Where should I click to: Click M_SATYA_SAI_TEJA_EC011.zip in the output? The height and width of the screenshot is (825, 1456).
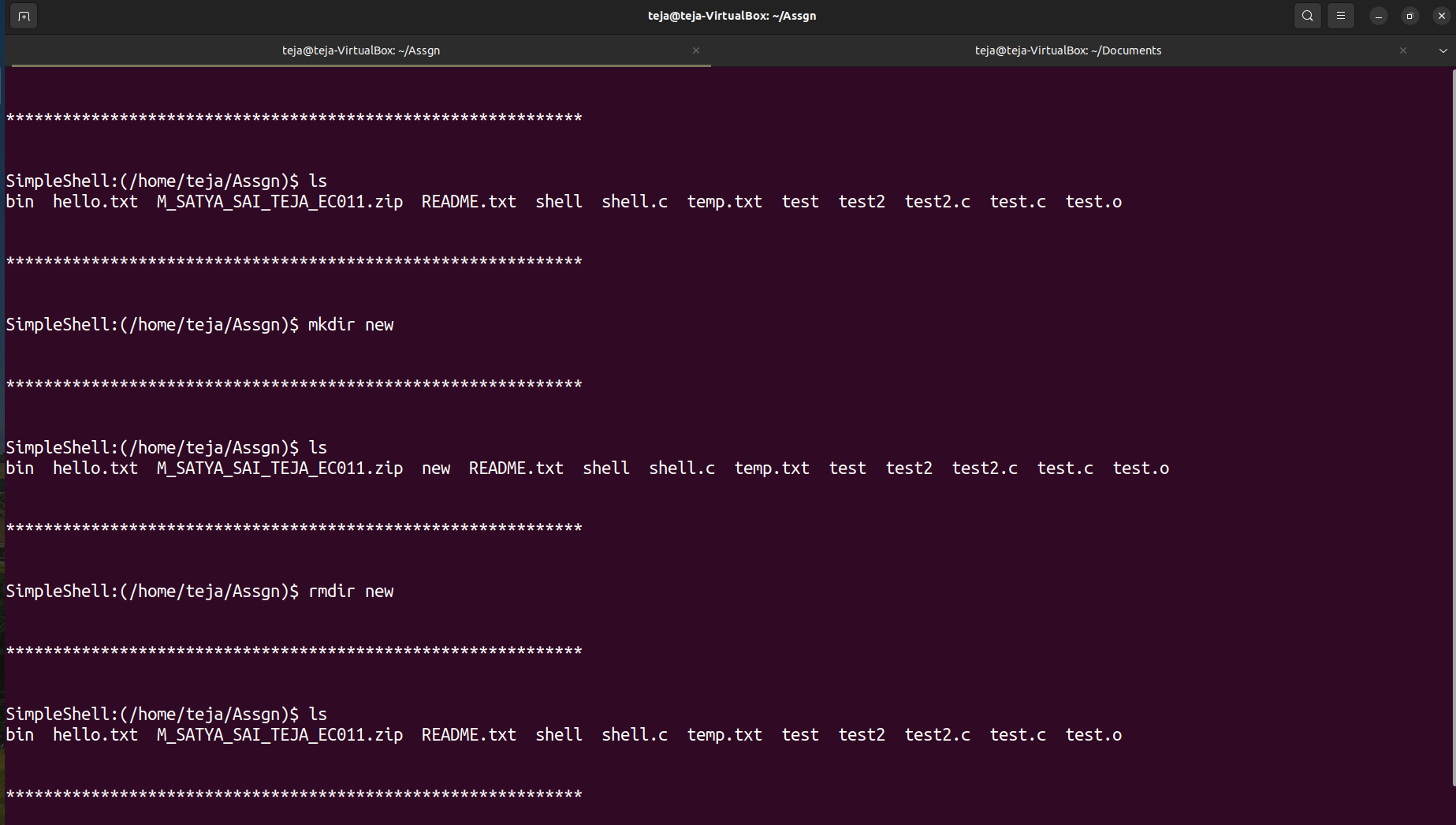pos(280,201)
